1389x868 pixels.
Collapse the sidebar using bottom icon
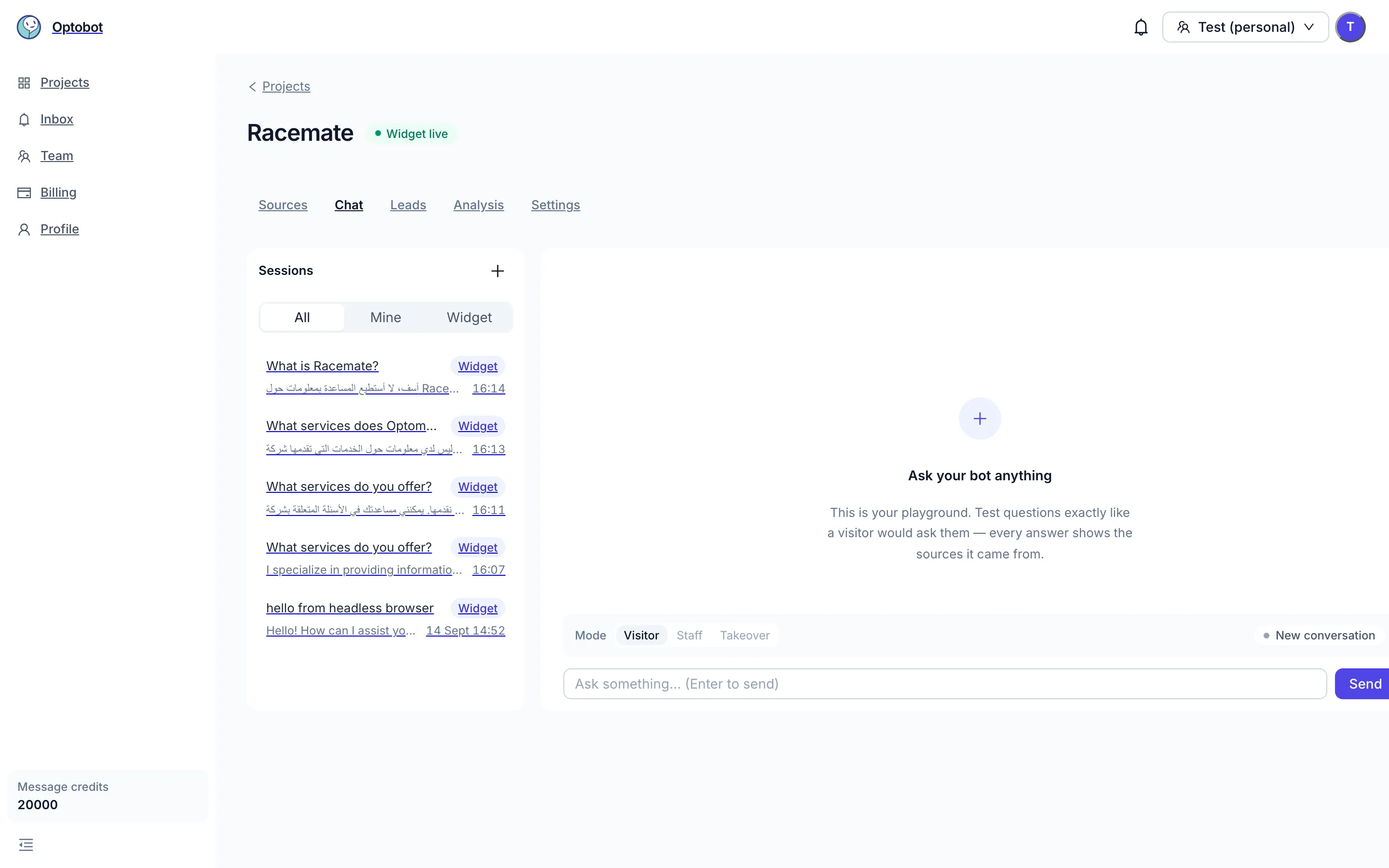coord(26,844)
